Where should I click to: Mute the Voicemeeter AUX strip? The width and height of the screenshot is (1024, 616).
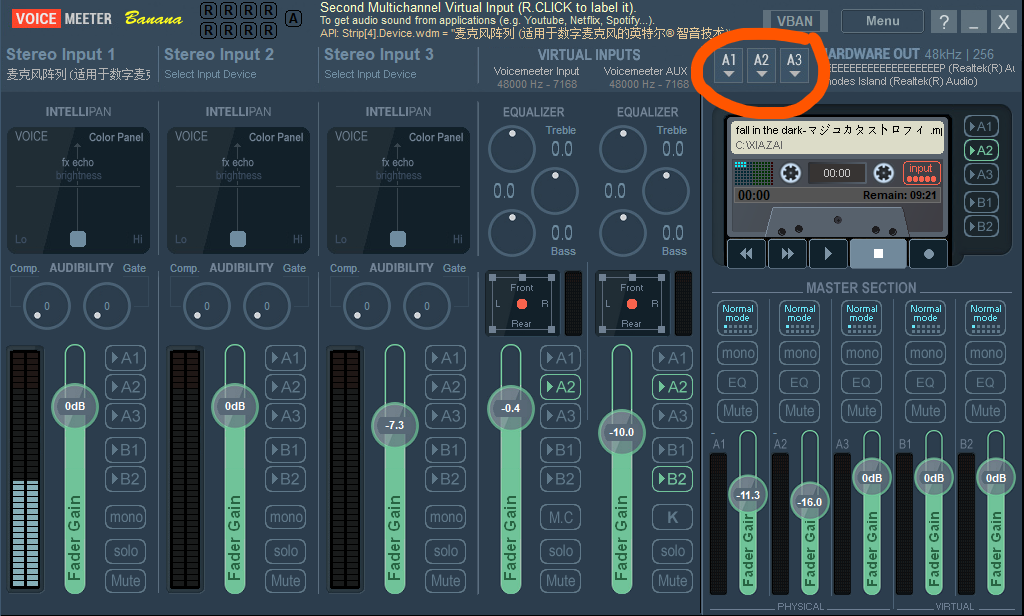[x=672, y=581]
